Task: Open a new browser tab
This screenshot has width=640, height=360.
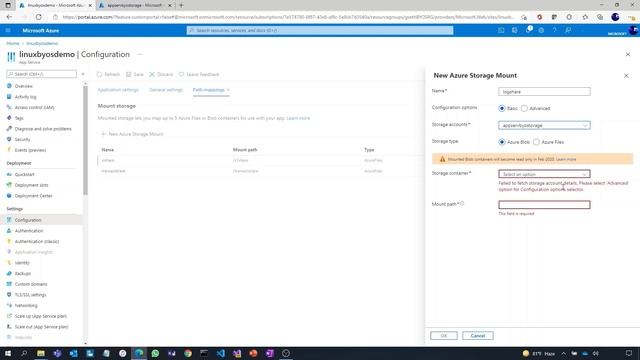Action: click(181, 5)
